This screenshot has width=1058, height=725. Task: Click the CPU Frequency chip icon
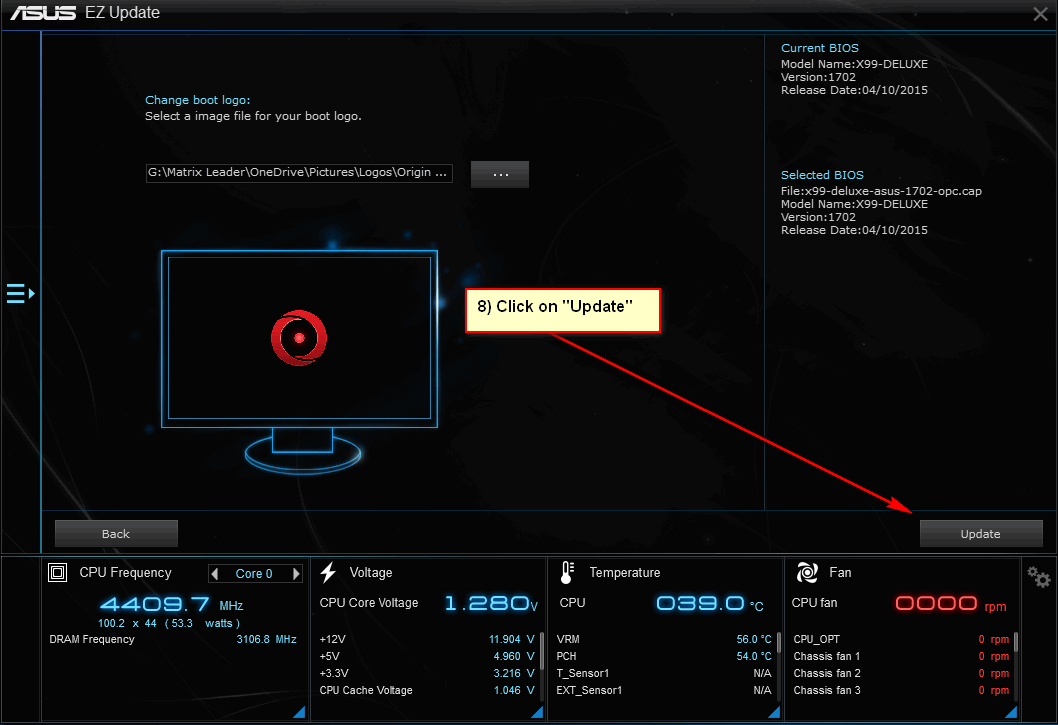click(57, 573)
